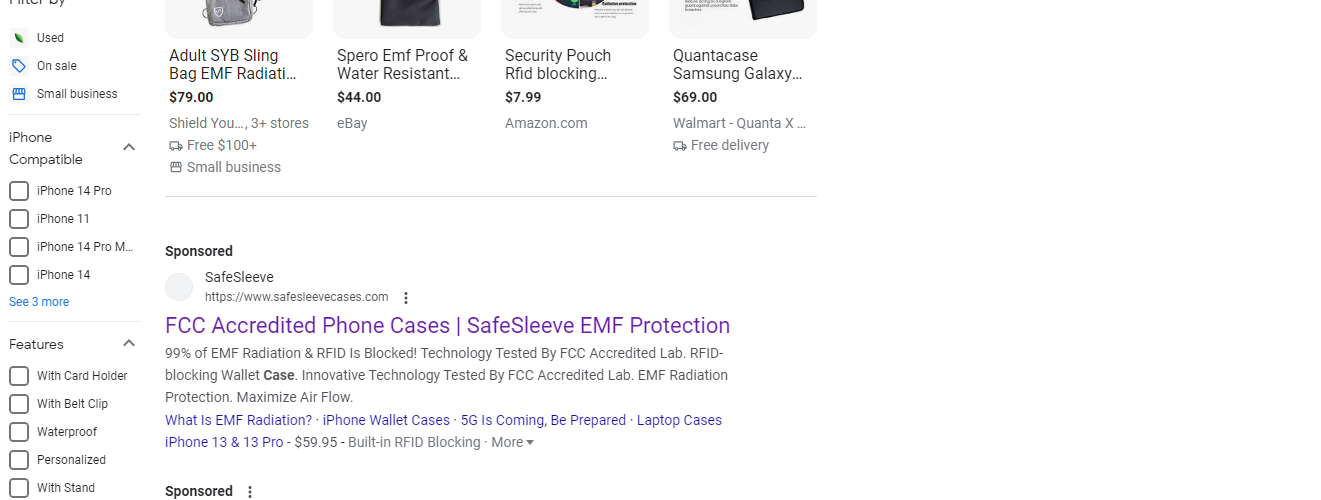This screenshot has height=500, width=1321.
Task: Collapse the Features filter section
Action: click(129, 344)
